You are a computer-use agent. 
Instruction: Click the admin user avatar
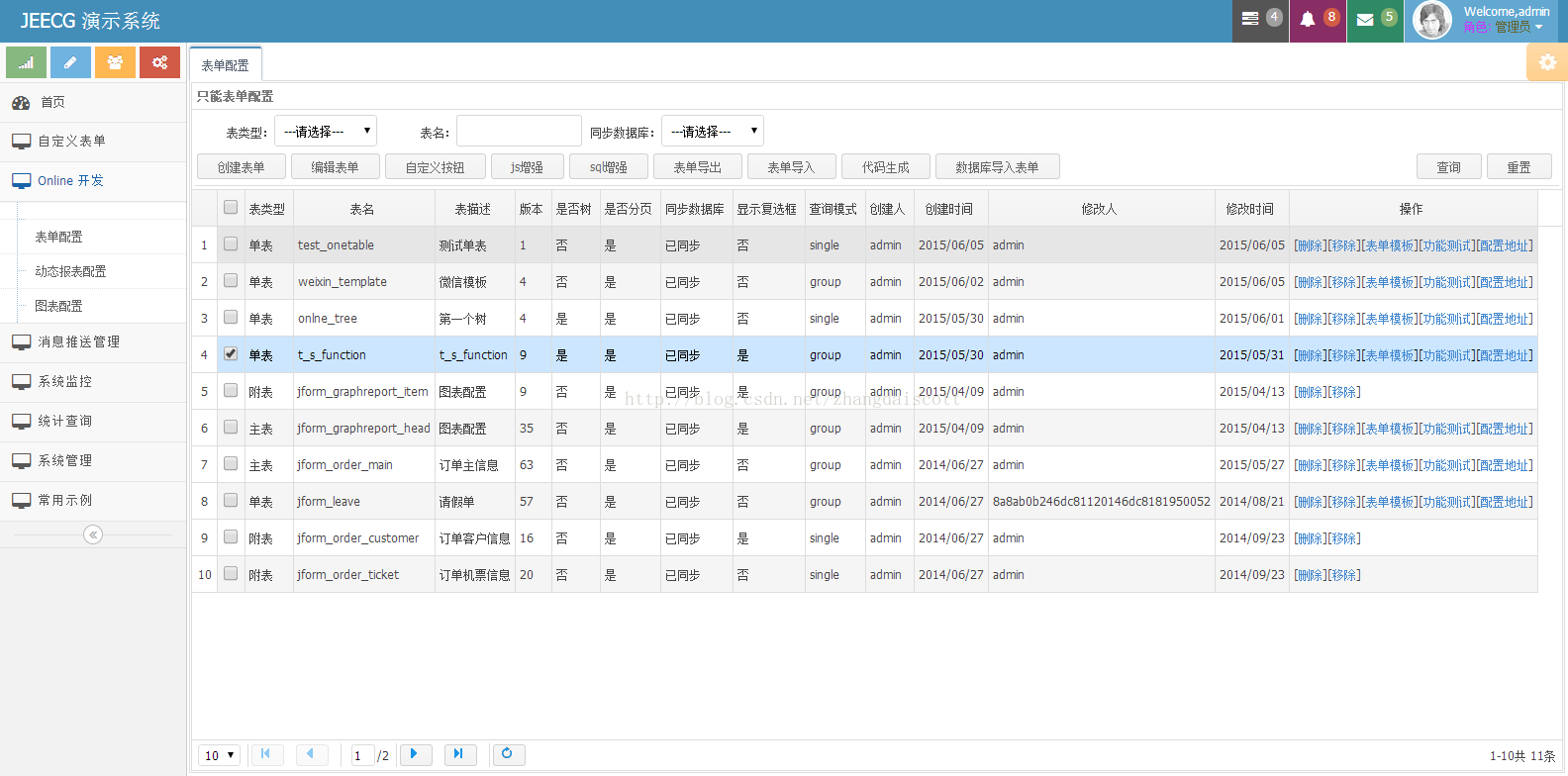point(1431,20)
